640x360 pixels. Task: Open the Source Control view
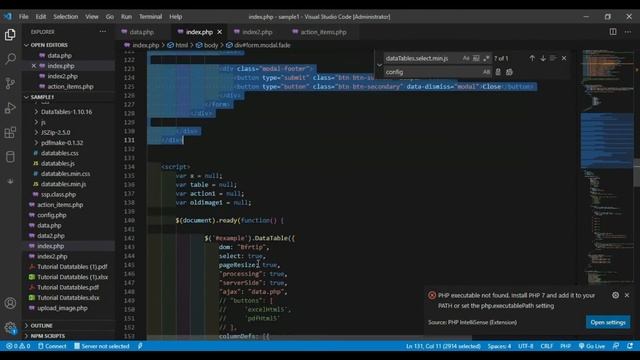(x=10, y=83)
